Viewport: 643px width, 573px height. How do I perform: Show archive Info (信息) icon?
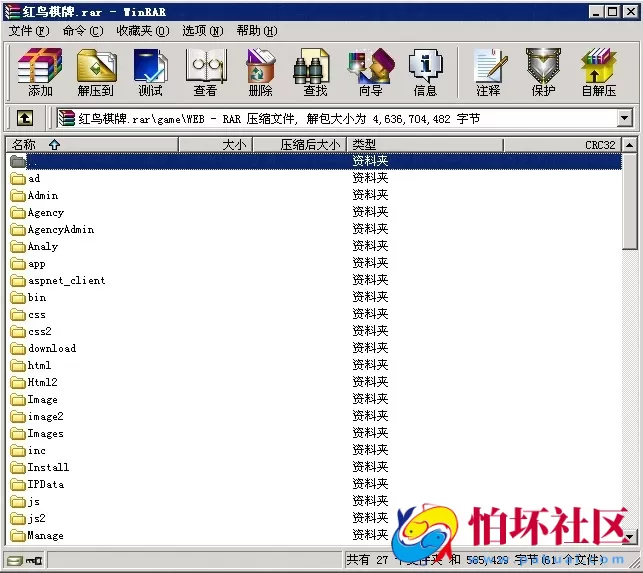click(425, 73)
